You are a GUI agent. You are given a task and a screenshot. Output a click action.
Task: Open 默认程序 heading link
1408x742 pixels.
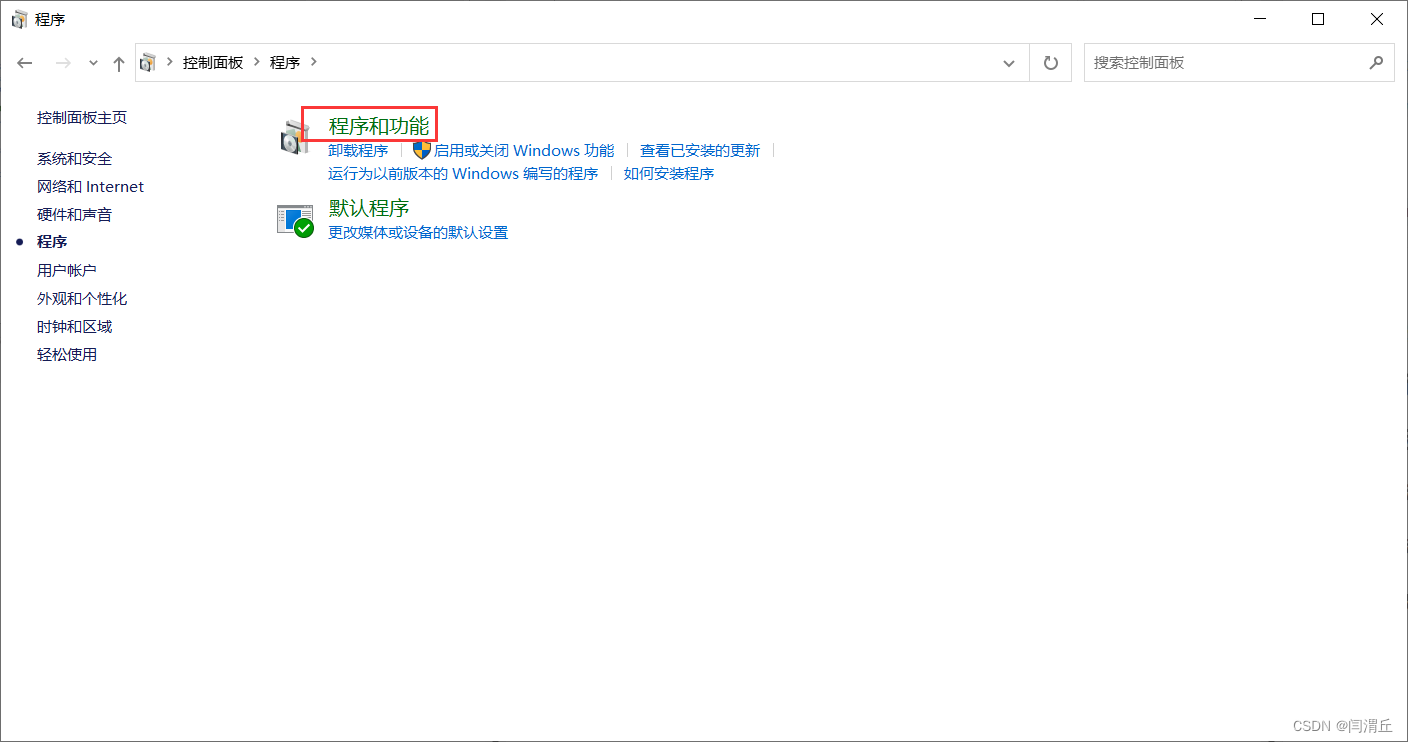pyautogui.click(x=369, y=208)
